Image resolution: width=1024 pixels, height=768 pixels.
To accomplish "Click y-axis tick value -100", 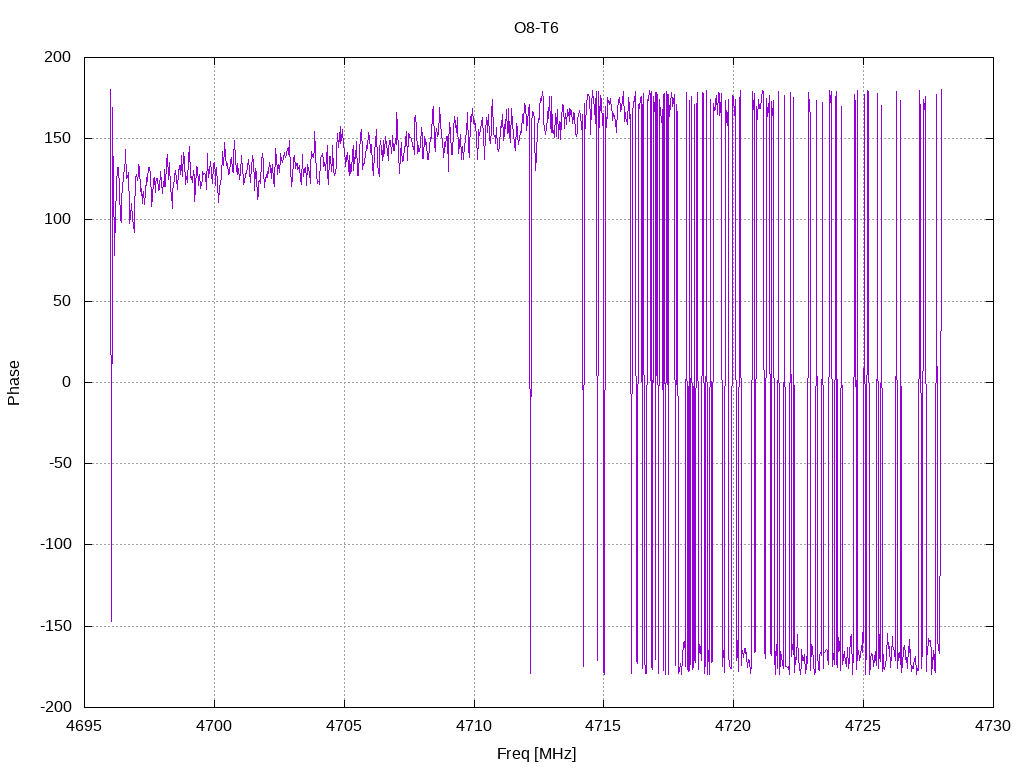I will point(56,544).
